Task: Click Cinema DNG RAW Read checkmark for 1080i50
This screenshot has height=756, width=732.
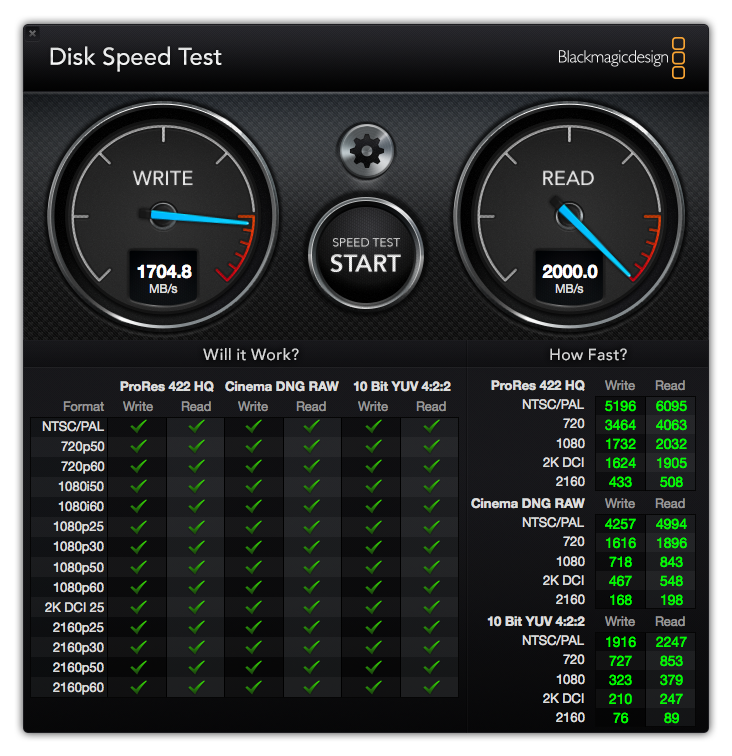Action: [x=312, y=486]
